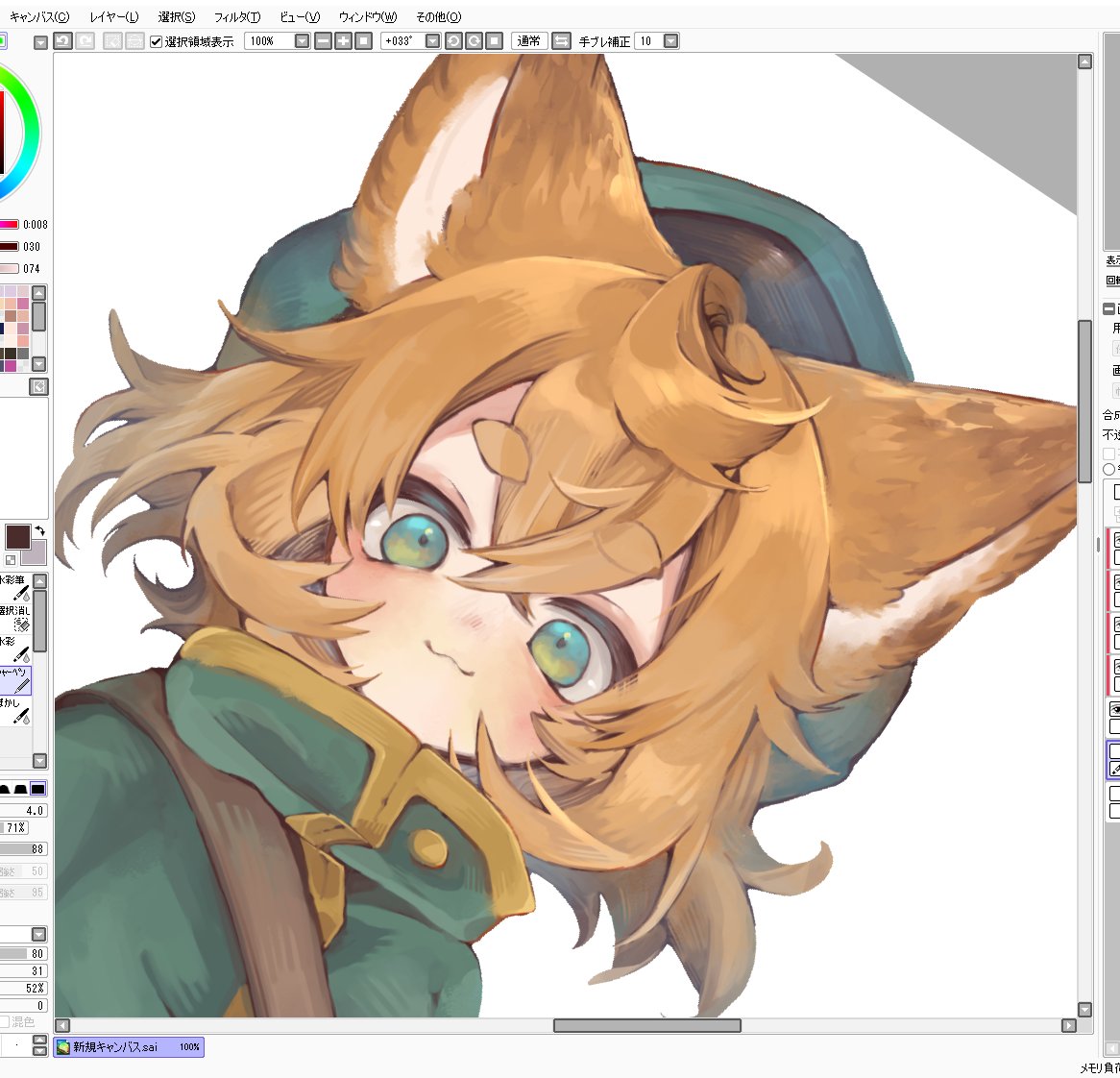
Task: Click the slider field showing 52%
Action: pyautogui.click(x=24, y=988)
